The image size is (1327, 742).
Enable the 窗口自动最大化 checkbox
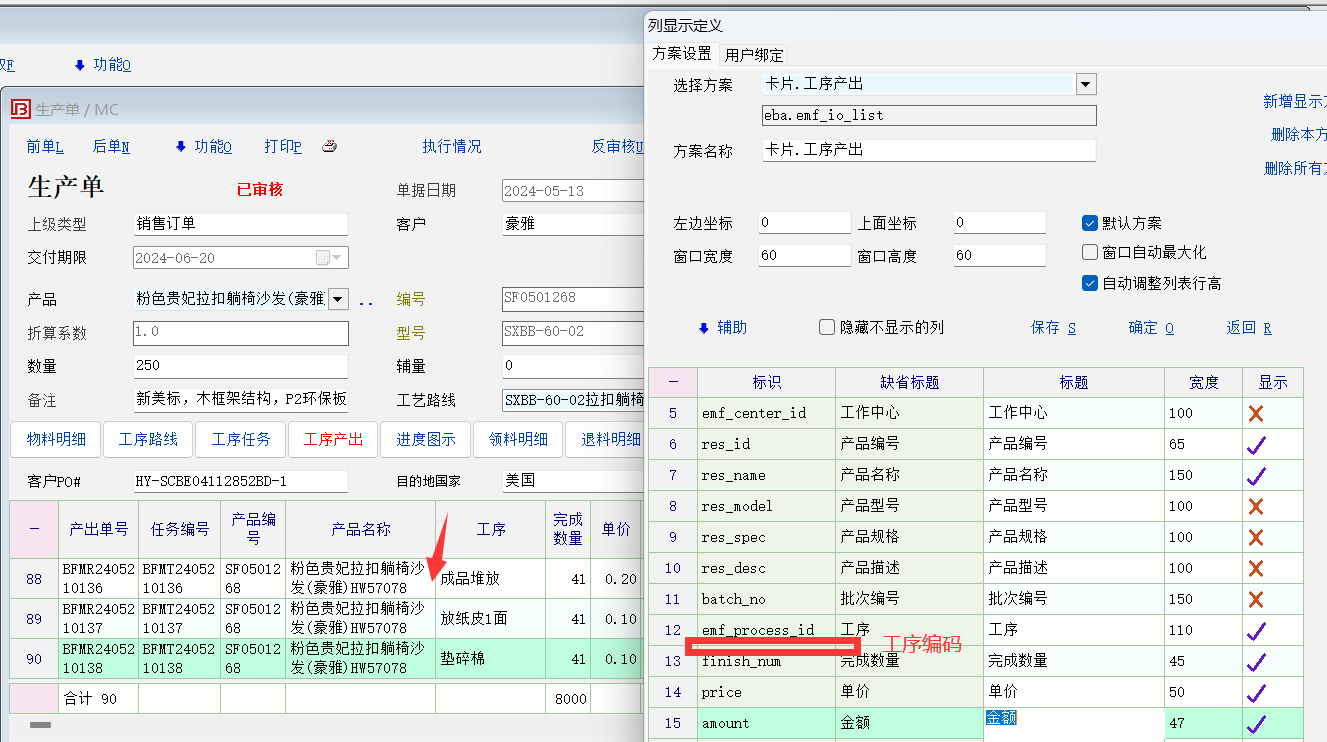(1090, 253)
